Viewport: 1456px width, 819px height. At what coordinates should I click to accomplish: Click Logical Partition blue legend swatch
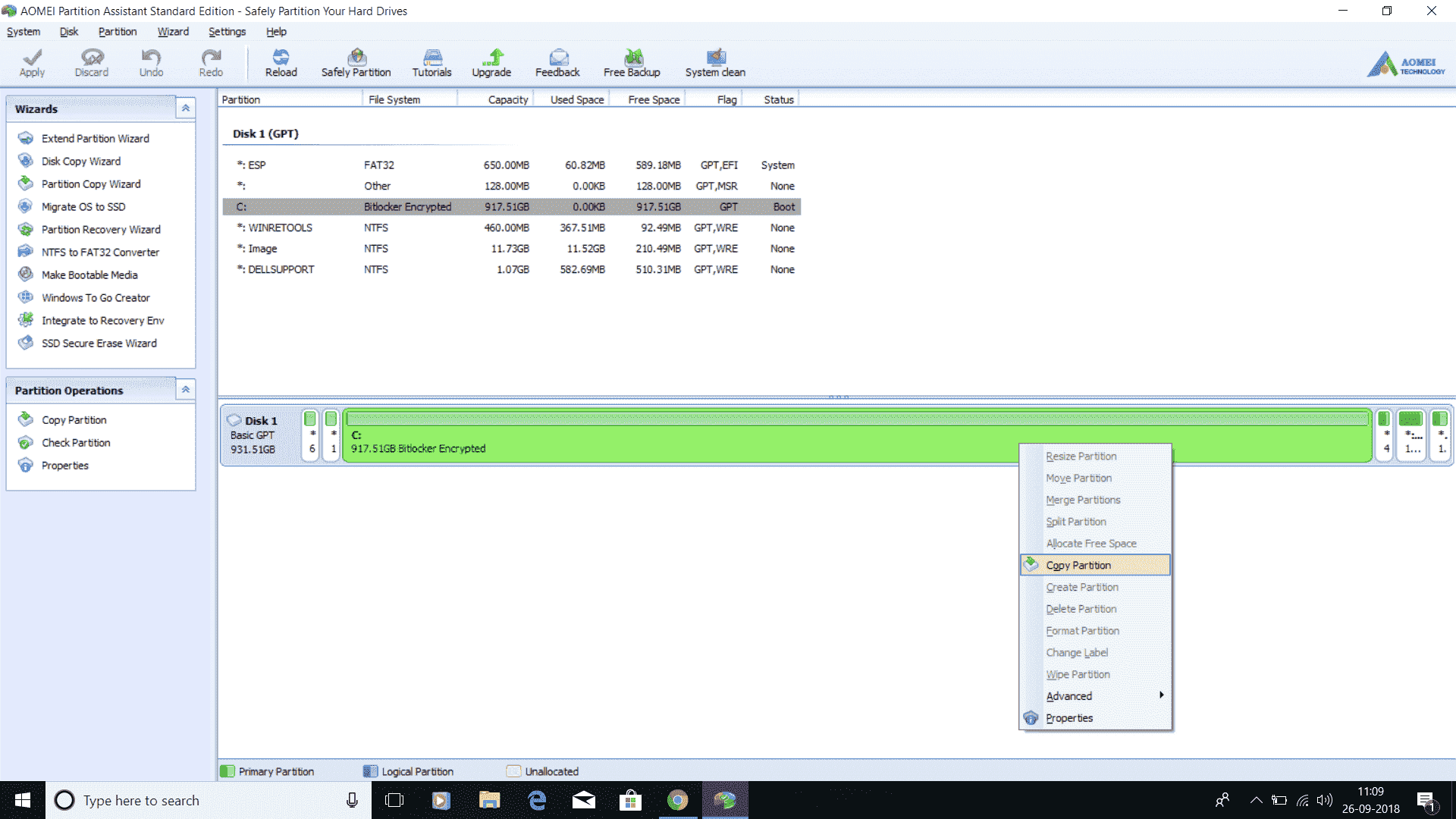point(370,771)
